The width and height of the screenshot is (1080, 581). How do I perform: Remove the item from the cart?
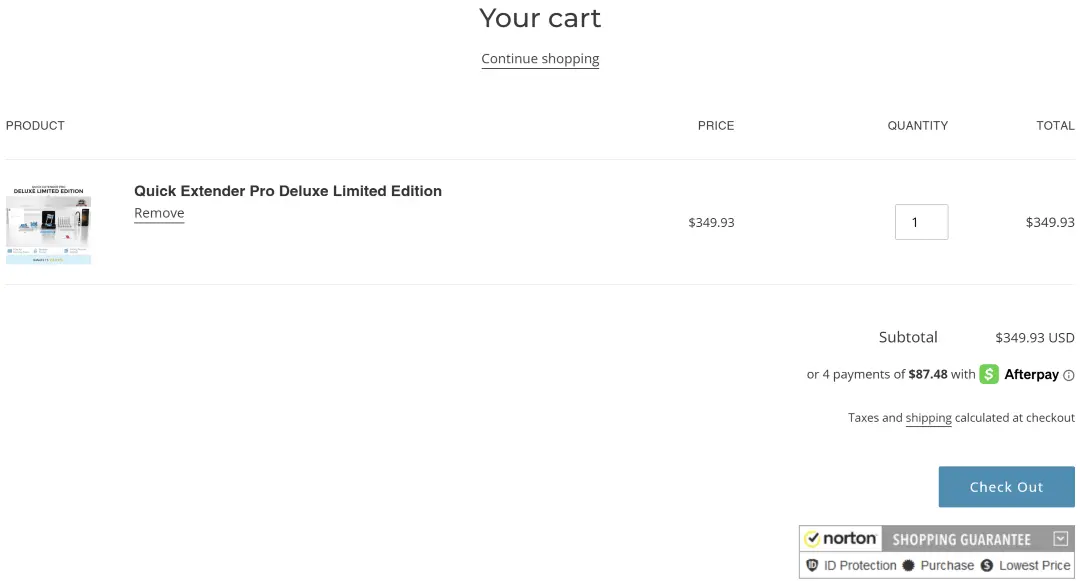click(159, 213)
